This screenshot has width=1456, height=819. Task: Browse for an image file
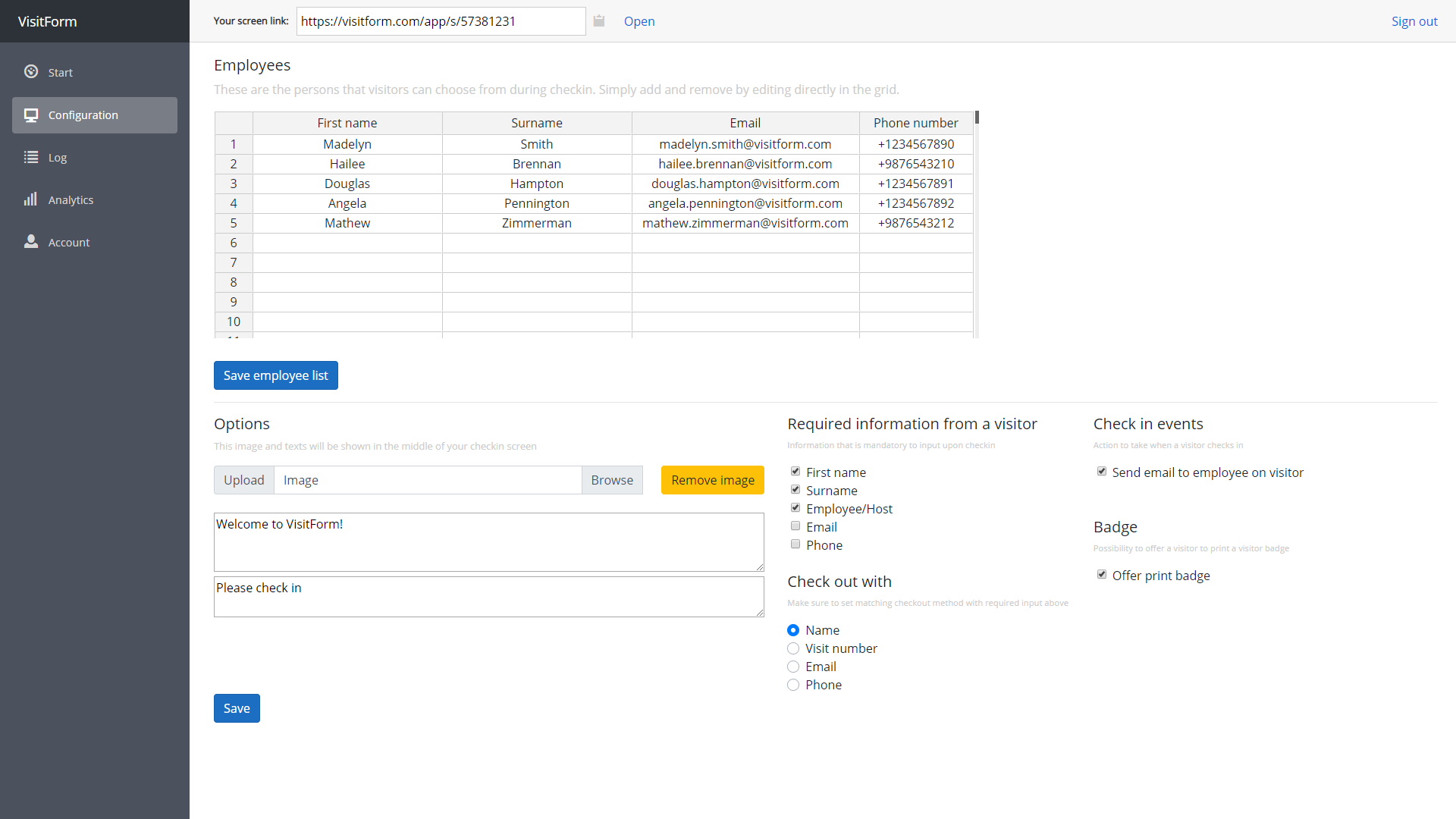click(x=611, y=480)
